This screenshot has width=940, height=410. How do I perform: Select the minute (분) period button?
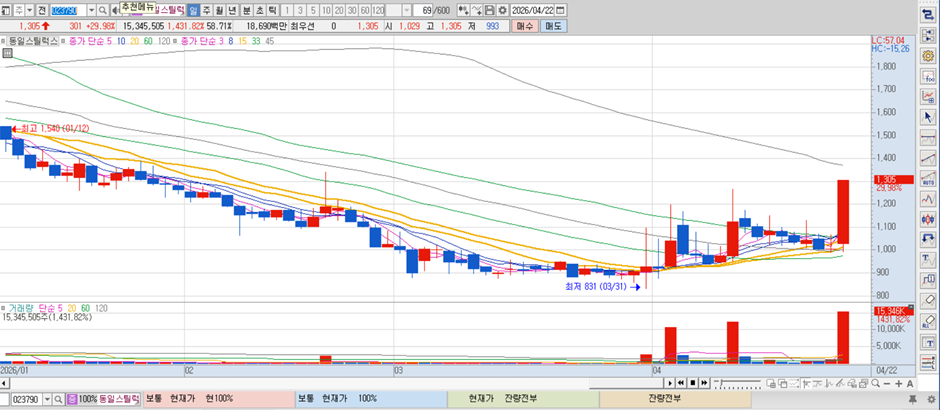[247, 10]
